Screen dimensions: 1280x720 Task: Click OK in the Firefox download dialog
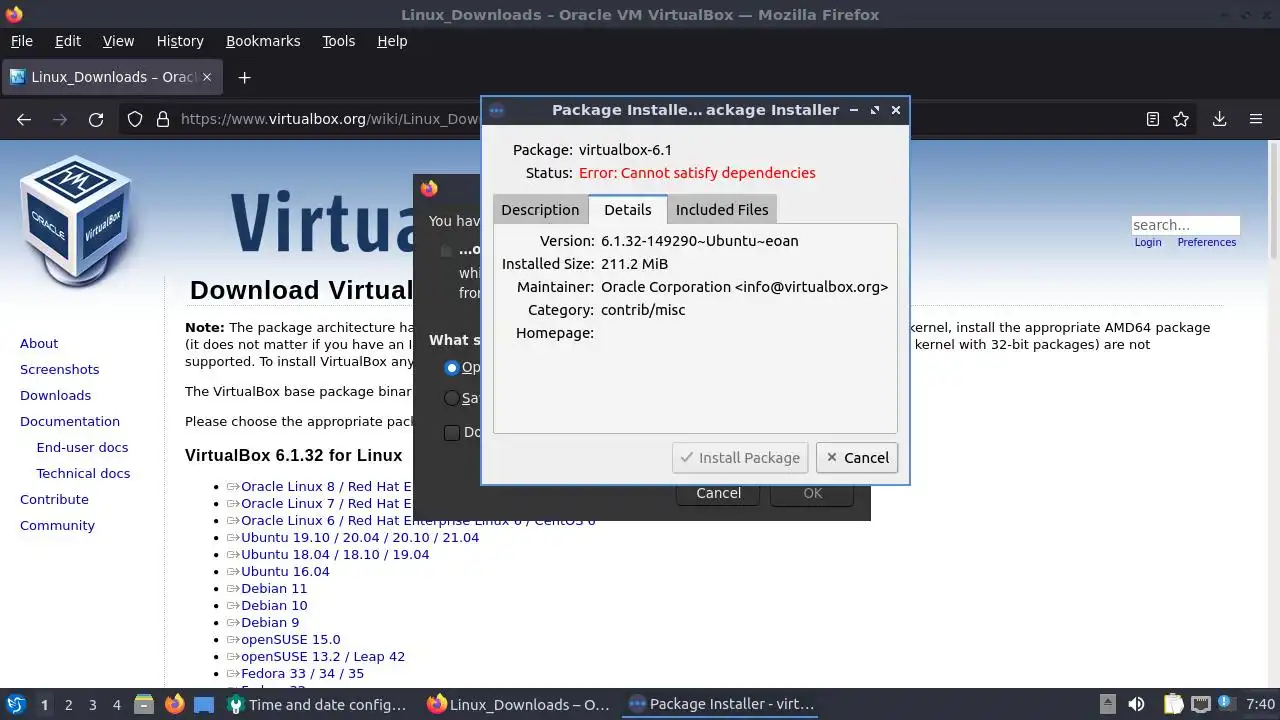click(x=812, y=493)
